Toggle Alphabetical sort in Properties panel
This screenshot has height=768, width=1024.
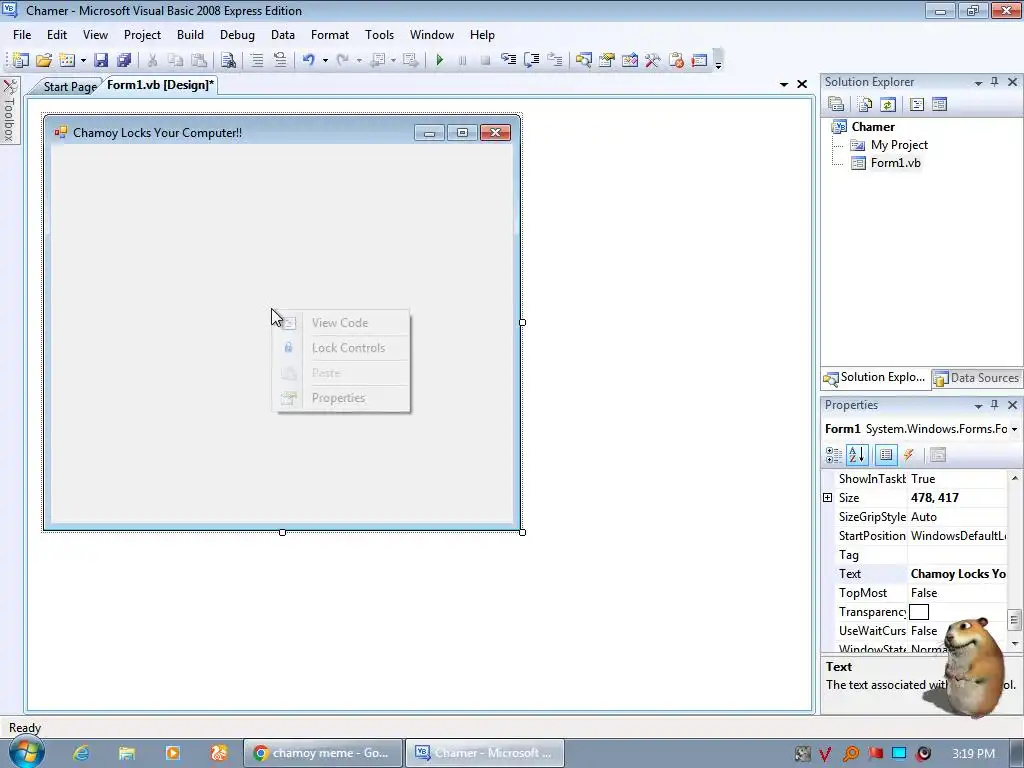point(857,455)
